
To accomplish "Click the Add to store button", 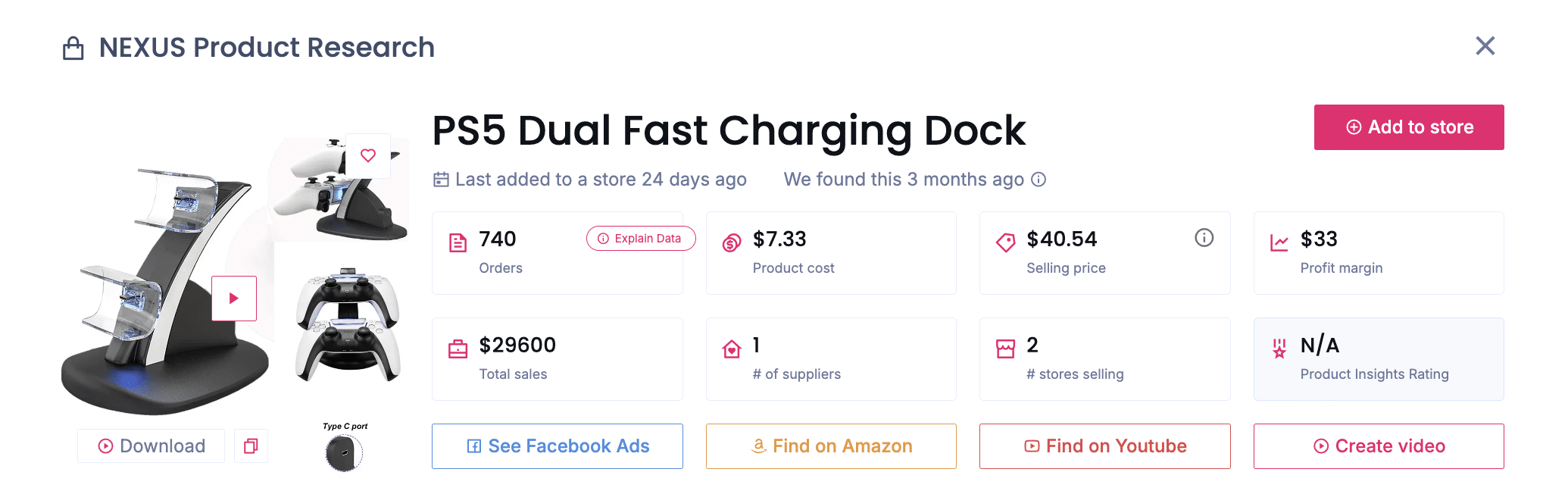I will point(1408,127).
